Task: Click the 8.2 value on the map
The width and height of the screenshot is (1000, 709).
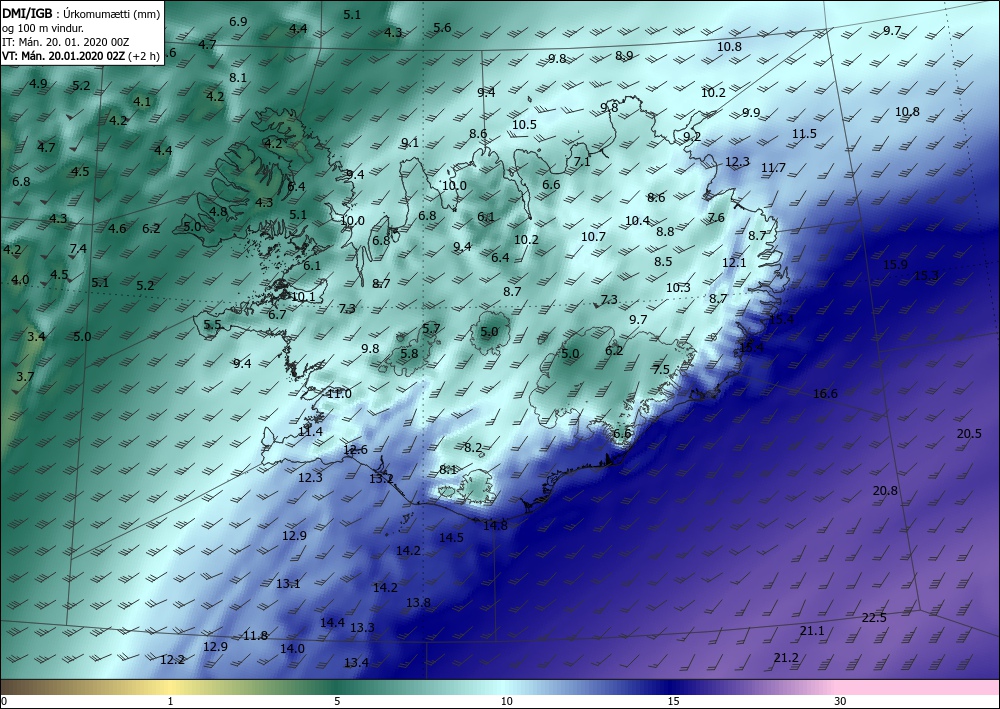Action: [x=473, y=448]
